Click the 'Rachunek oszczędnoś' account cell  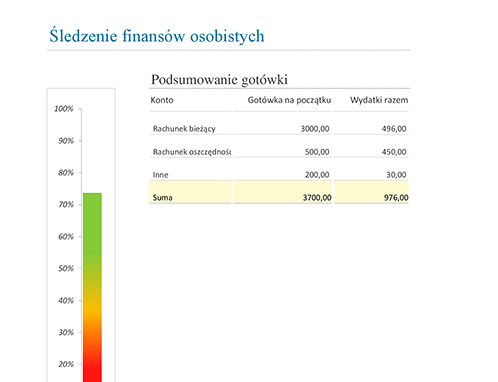click(192, 152)
